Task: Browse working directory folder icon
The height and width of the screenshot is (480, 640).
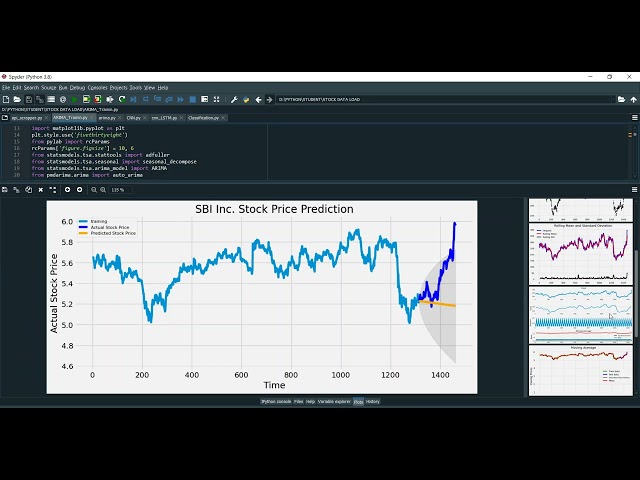Action: pos(621,99)
